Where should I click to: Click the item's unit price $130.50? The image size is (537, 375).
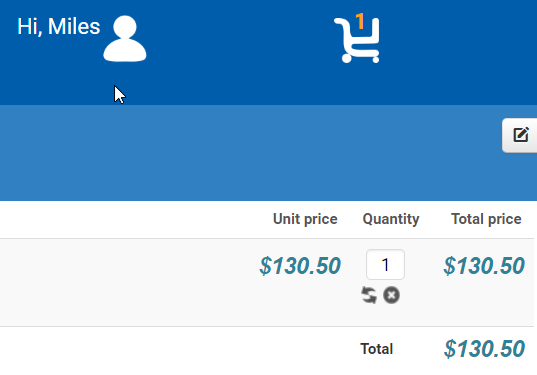[300, 266]
